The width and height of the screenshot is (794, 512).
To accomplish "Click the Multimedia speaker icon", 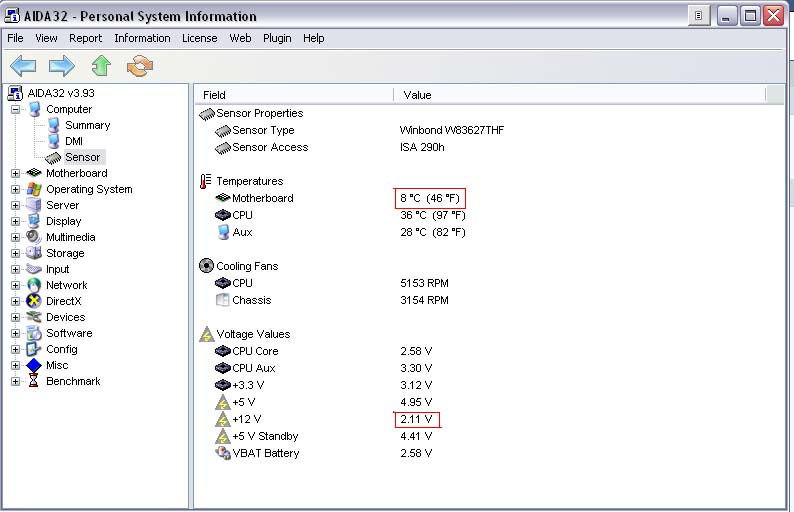I will coord(34,237).
